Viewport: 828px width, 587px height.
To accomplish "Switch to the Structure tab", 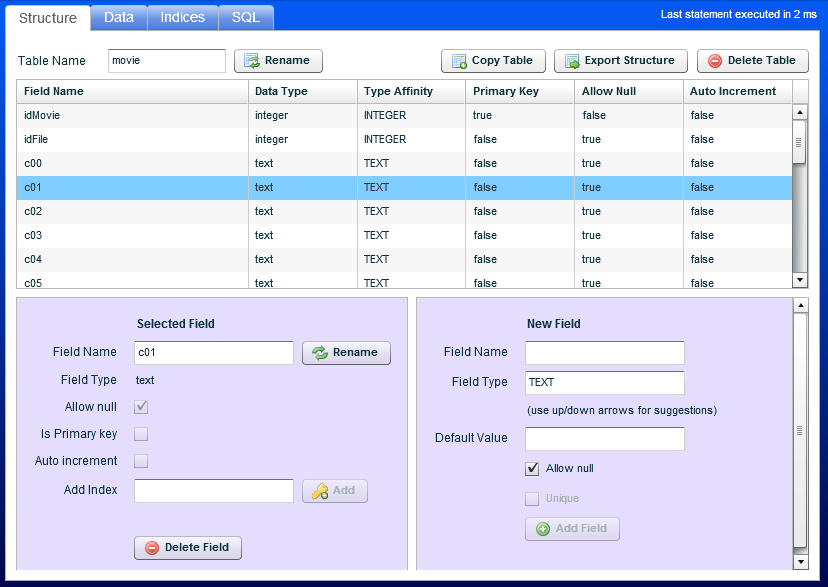I will click(48, 18).
